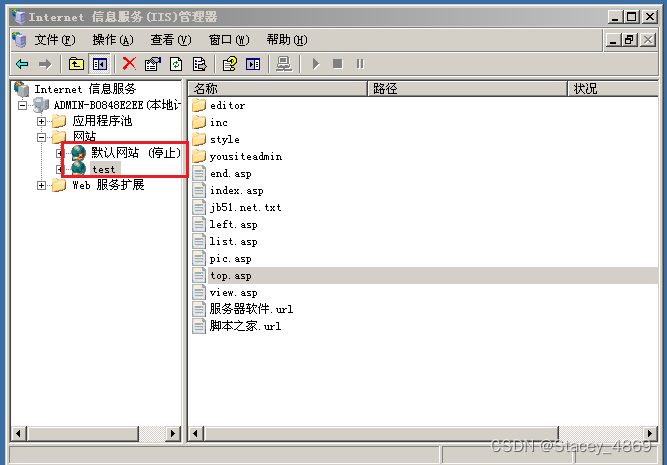Expand the Web 服务扩展 tree node
Image resolution: width=667 pixels, height=465 pixels.
click(x=41, y=185)
